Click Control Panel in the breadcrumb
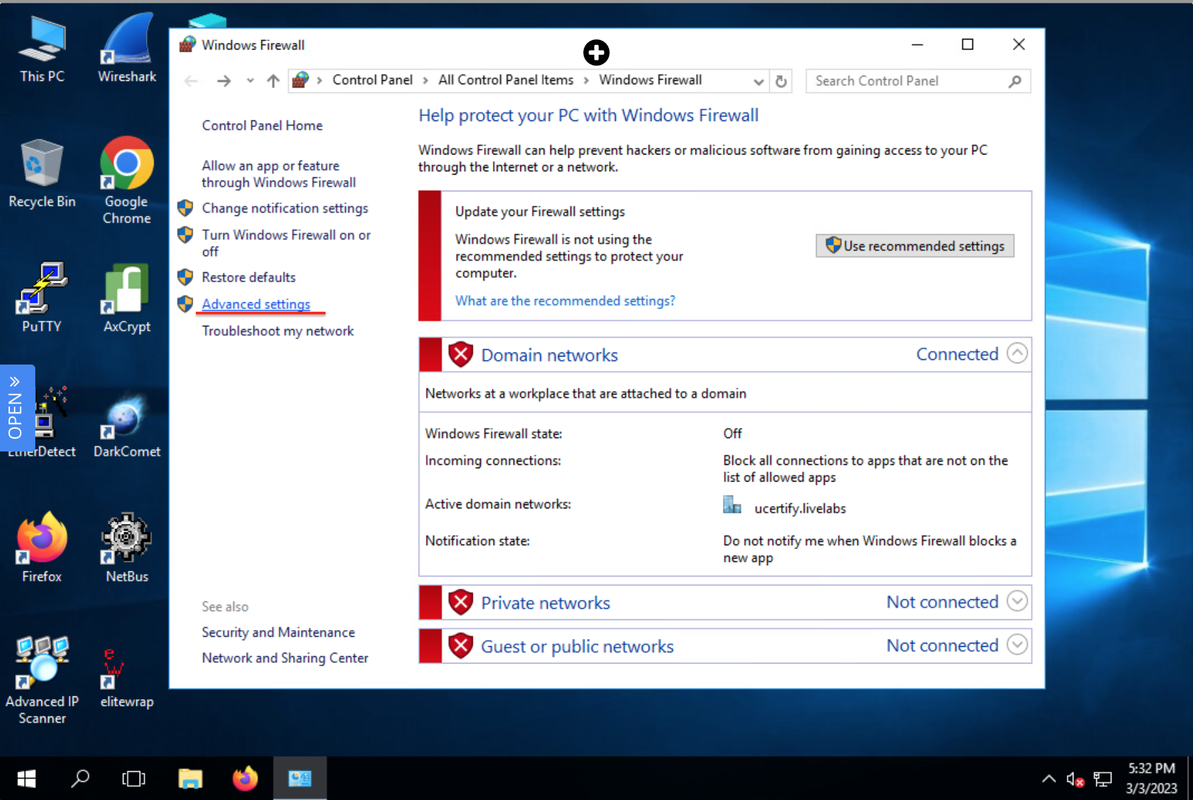Viewport: 1193px width, 800px height. point(372,80)
